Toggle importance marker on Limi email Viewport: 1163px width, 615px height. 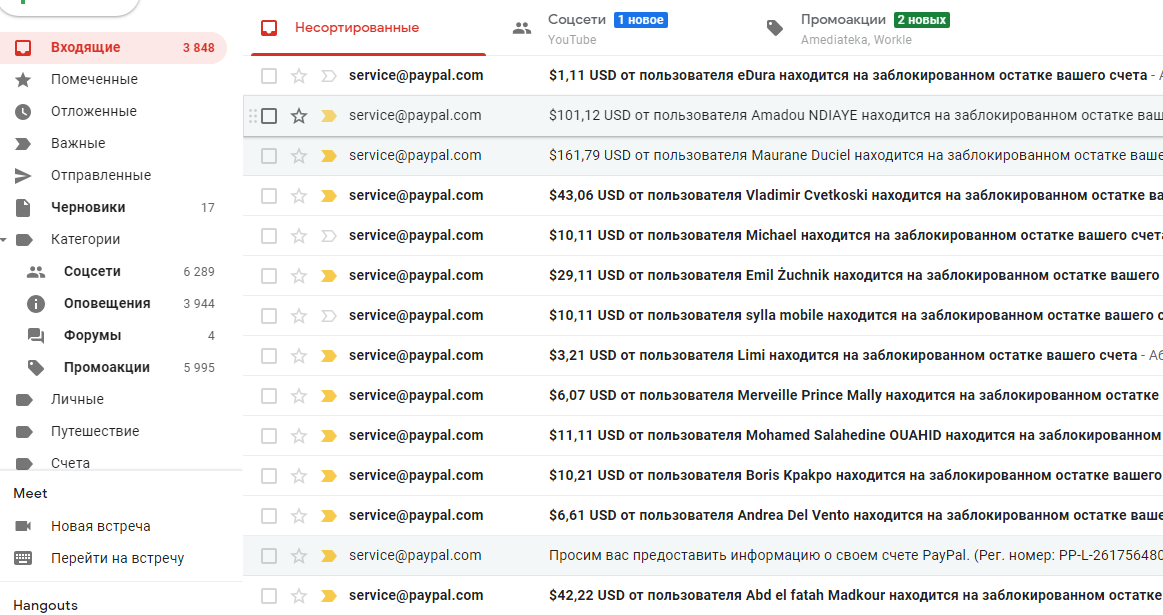[x=329, y=356]
